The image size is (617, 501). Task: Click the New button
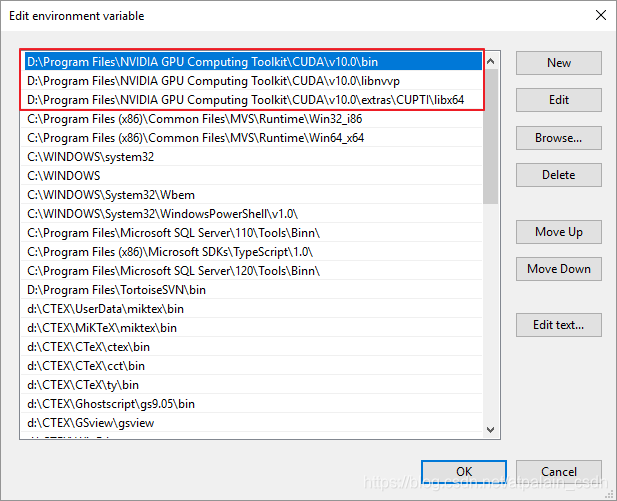click(x=558, y=63)
